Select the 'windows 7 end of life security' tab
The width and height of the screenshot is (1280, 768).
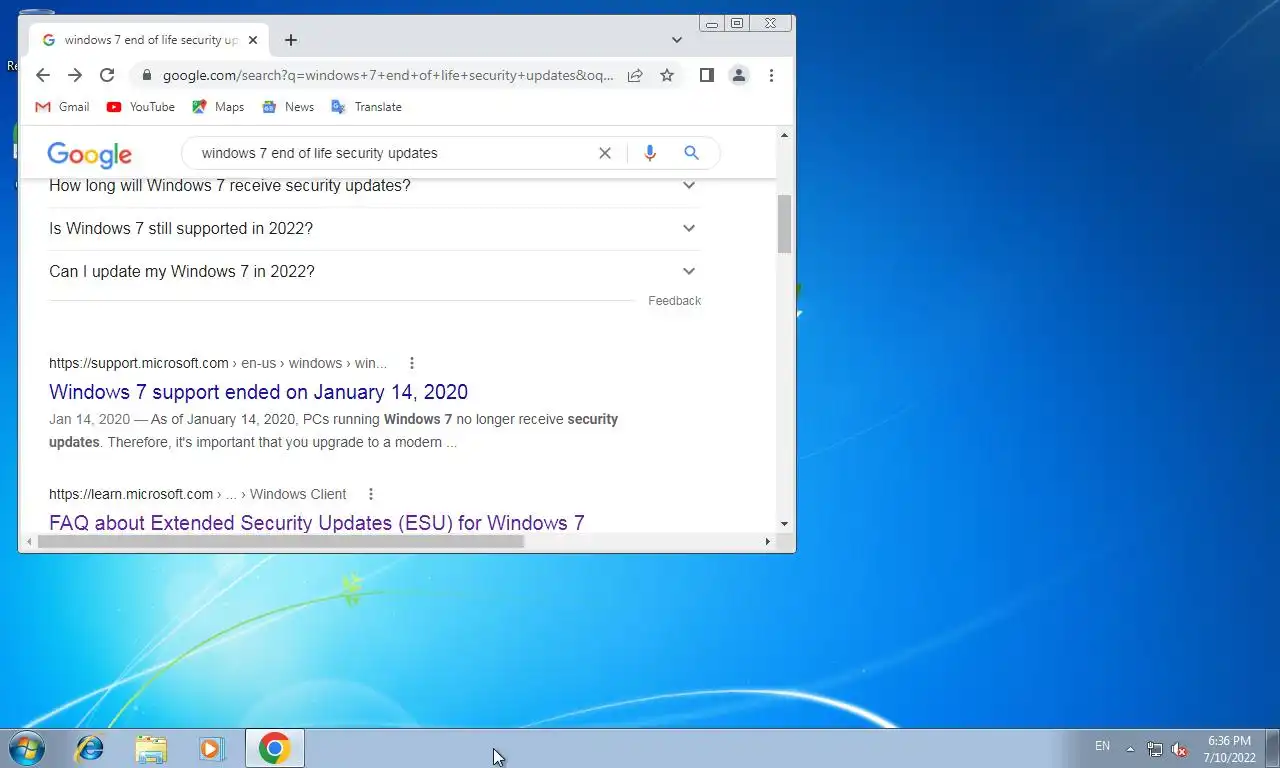pos(149,40)
